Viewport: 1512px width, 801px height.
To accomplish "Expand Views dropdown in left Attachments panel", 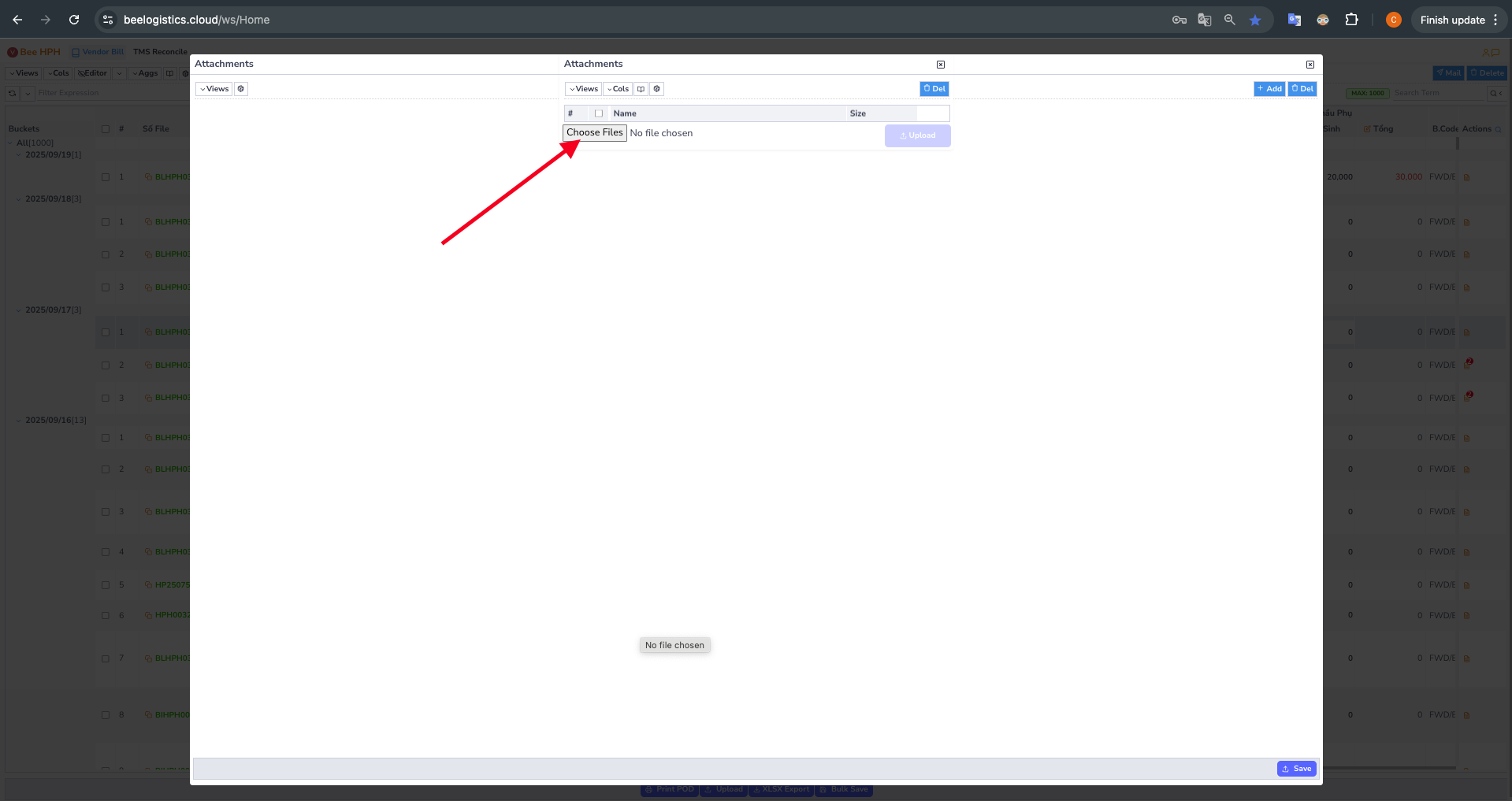I will 214,89.
